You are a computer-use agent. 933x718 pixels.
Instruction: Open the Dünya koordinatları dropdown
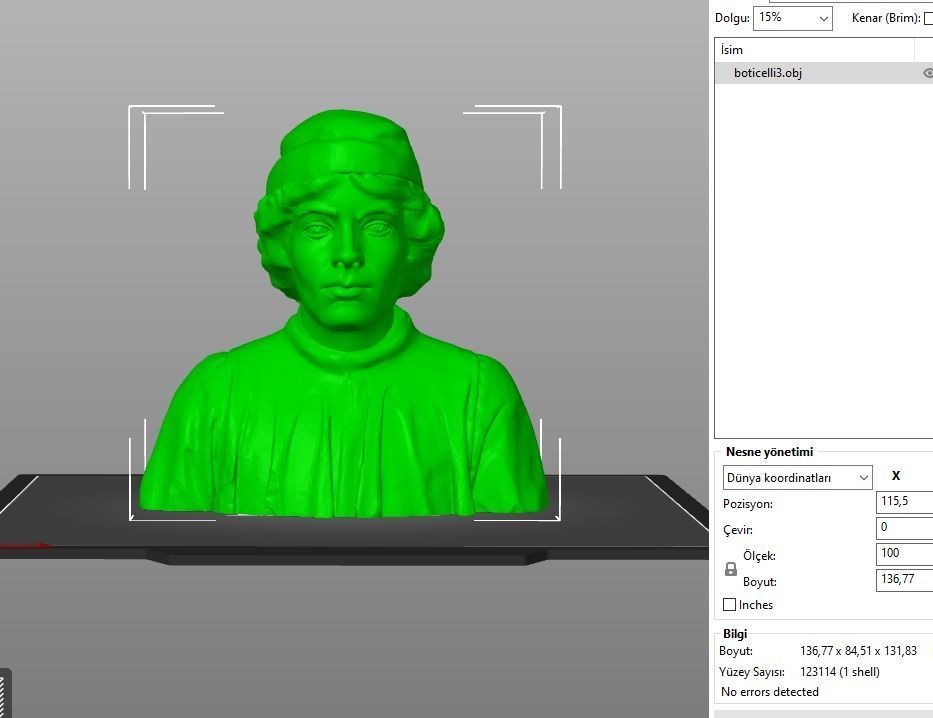click(x=797, y=478)
